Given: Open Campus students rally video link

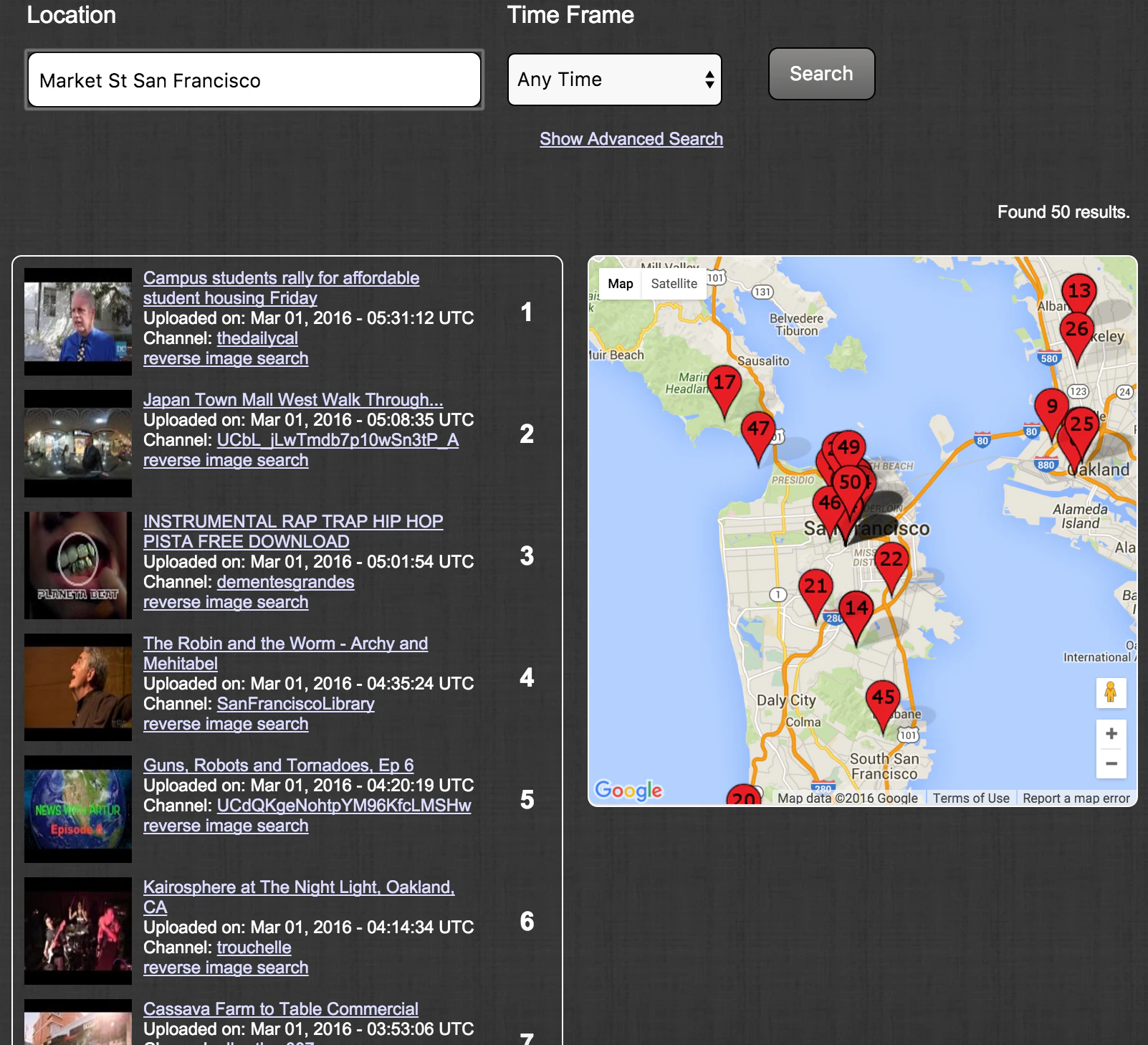Looking at the screenshot, I should pyautogui.click(x=281, y=288).
